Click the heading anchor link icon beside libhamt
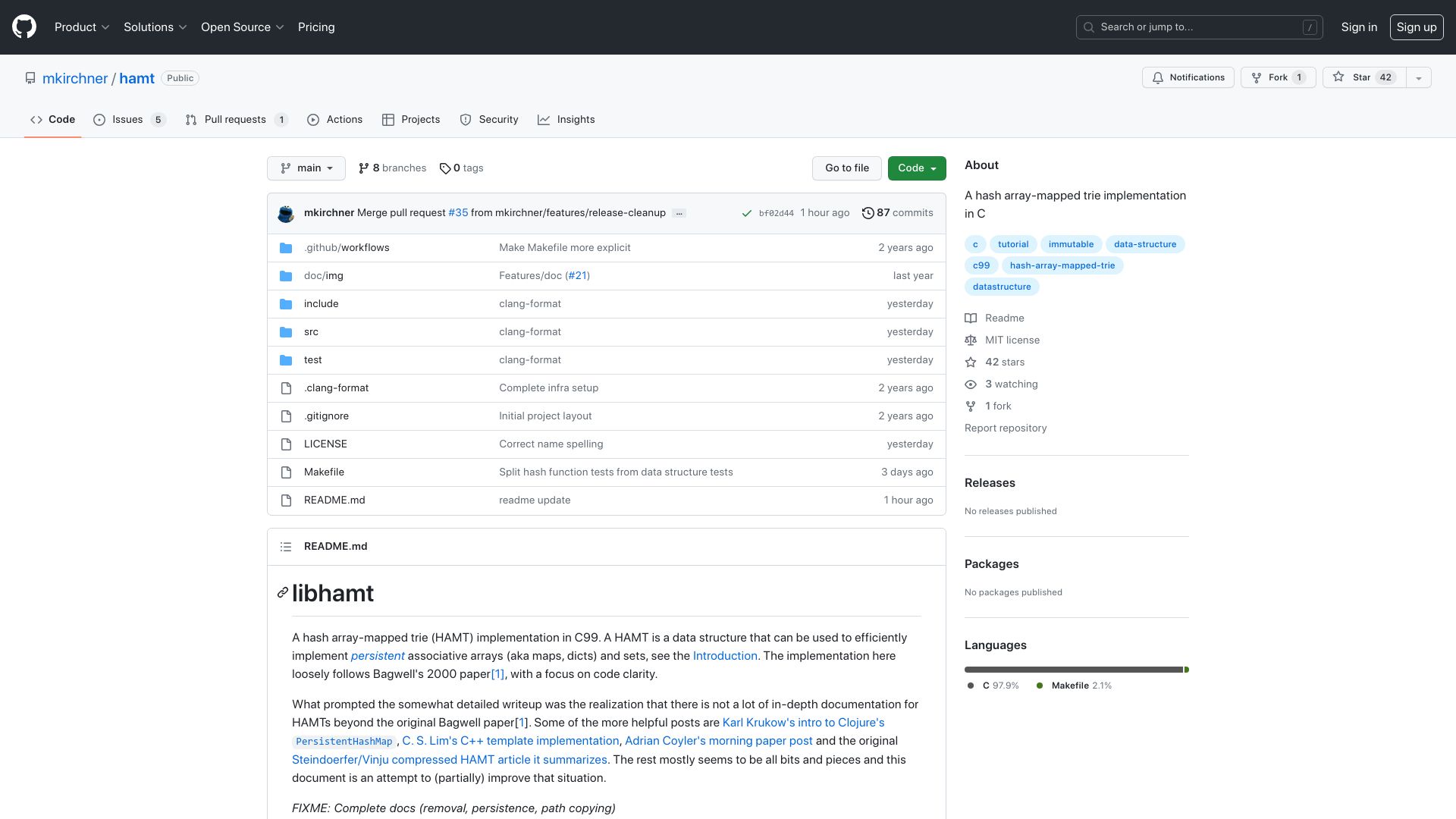Screen dimensions: 1456x819 click(283, 593)
